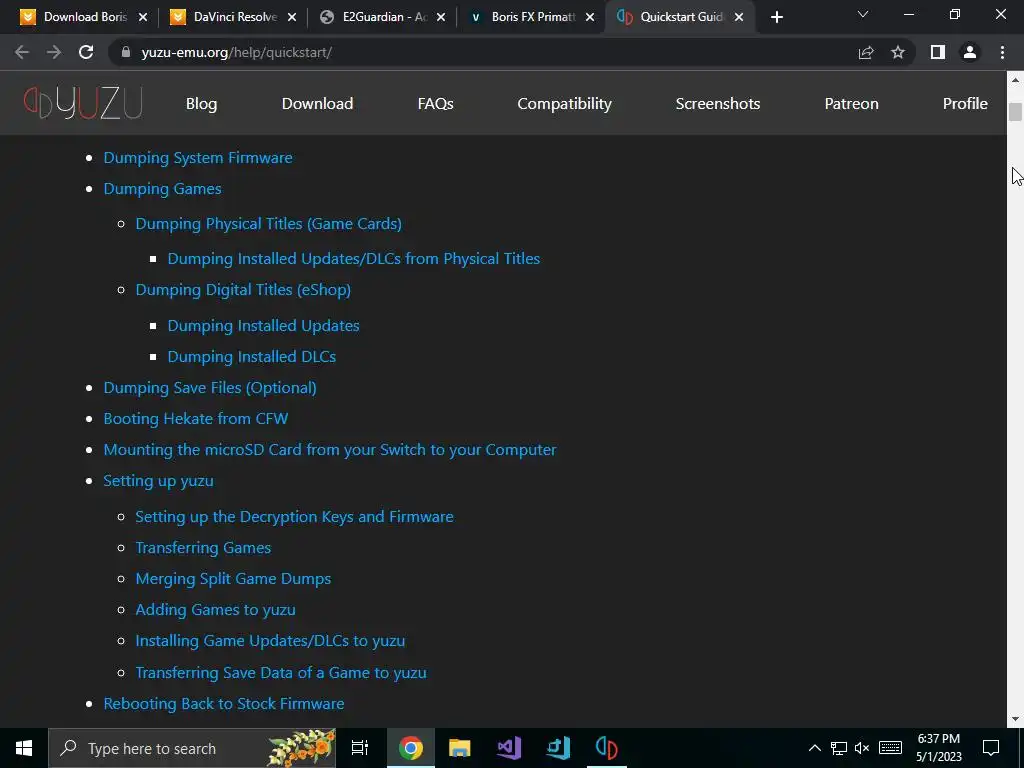Open File Explorer from the taskbar
The width and height of the screenshot is (1024, 768).
[460, 748]
